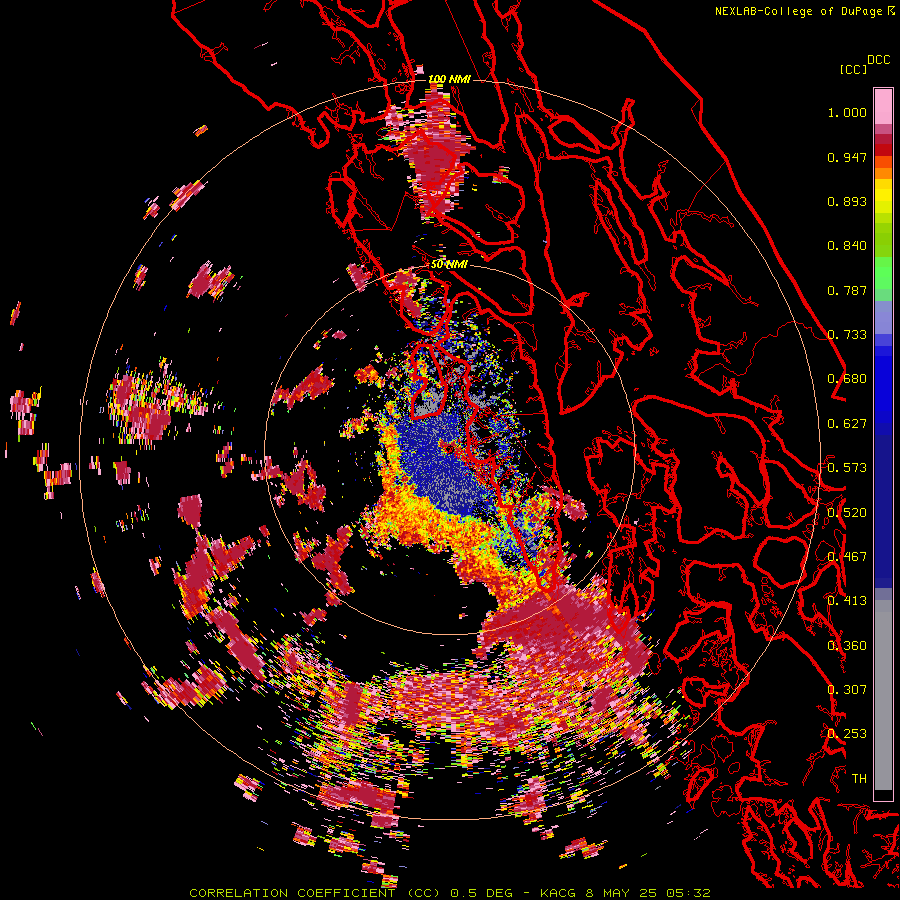Click the 0.893 scale value
Image resolution: width=900 pixels, height=900 pixels.
click(x=847, y=201)
